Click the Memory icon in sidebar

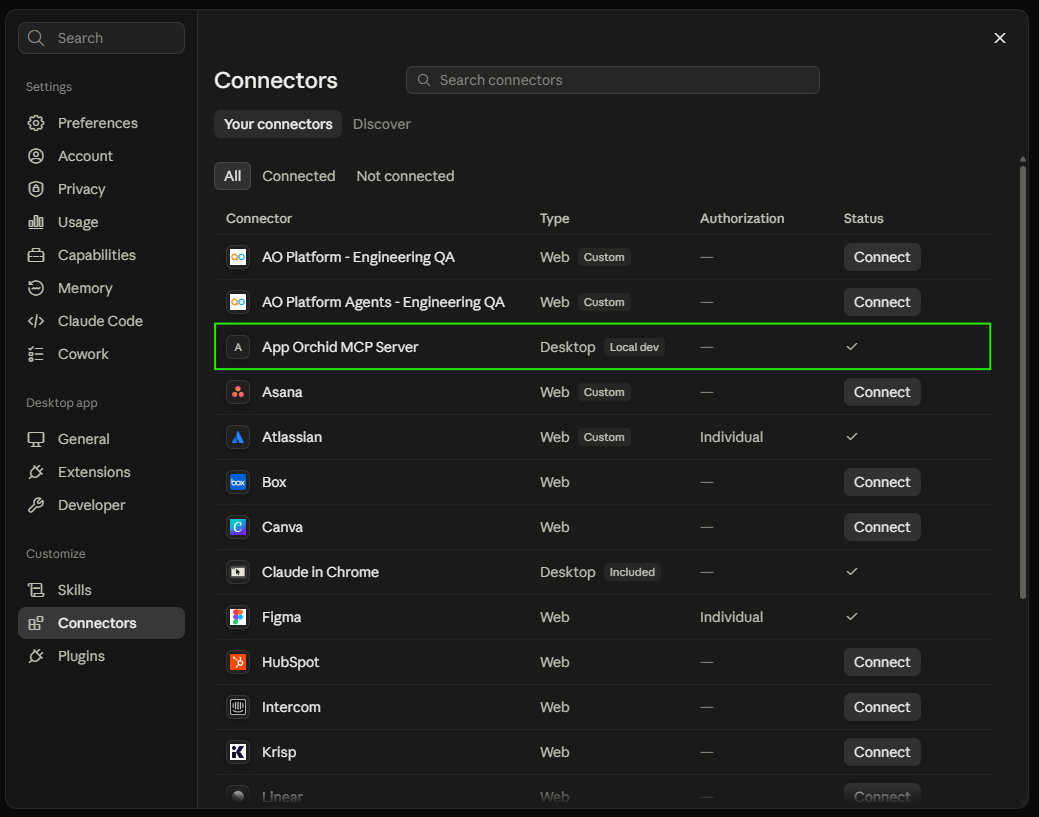pos(36,288)
